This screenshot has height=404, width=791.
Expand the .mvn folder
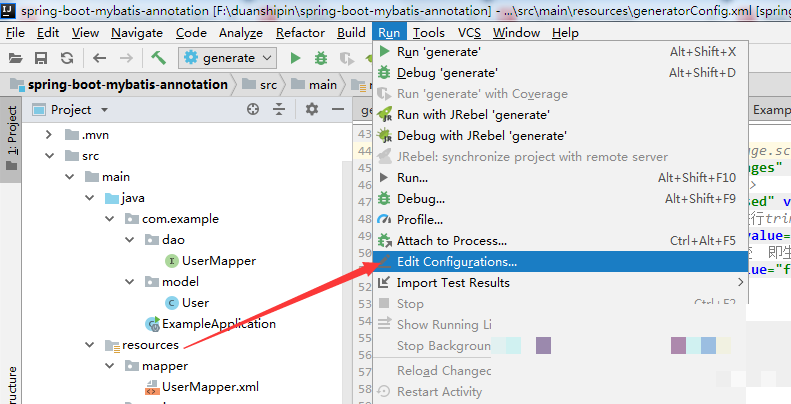48,135
